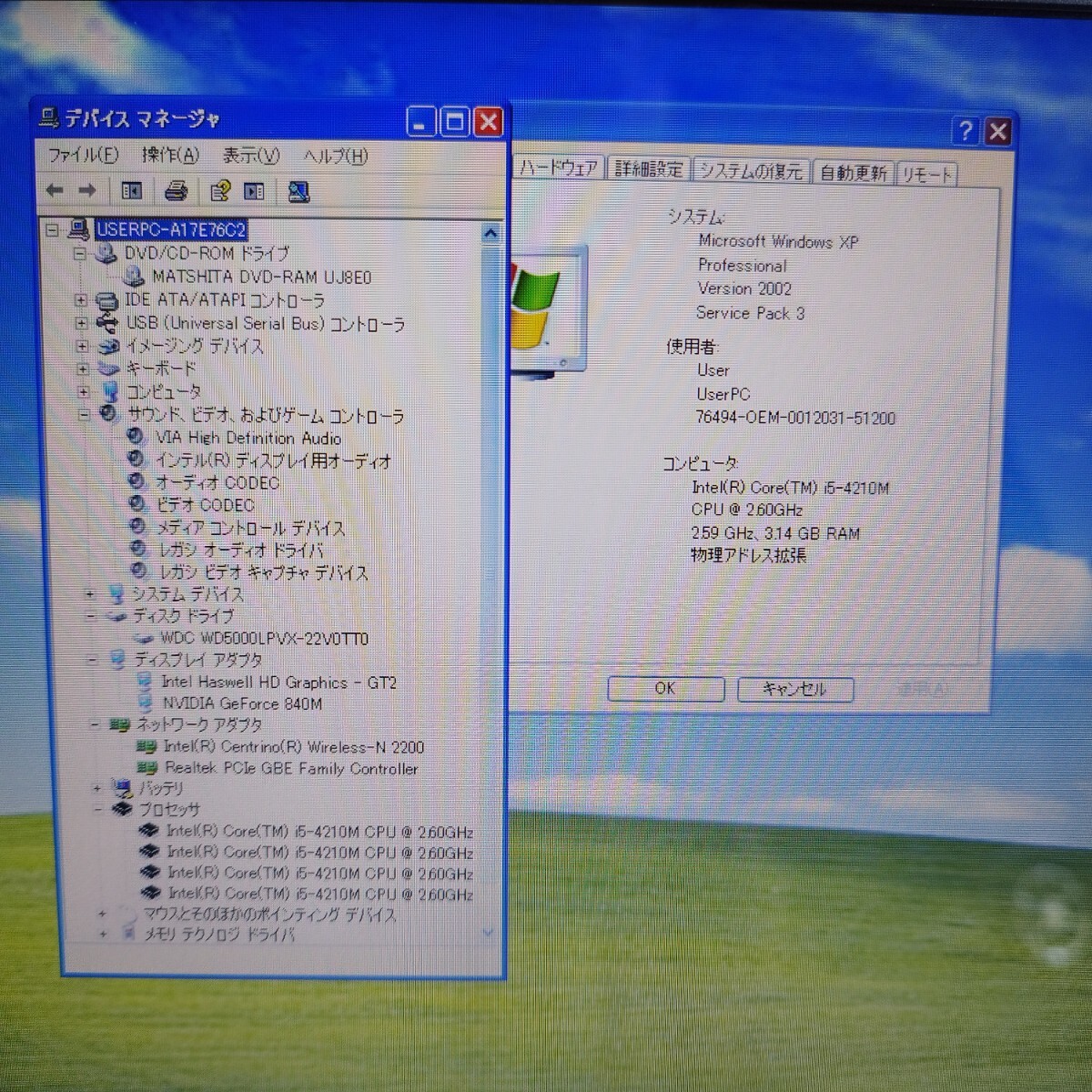This screenshot has width=1092, height=1092.
Task: Click the キャンセル button
Action: pos(794,689)
